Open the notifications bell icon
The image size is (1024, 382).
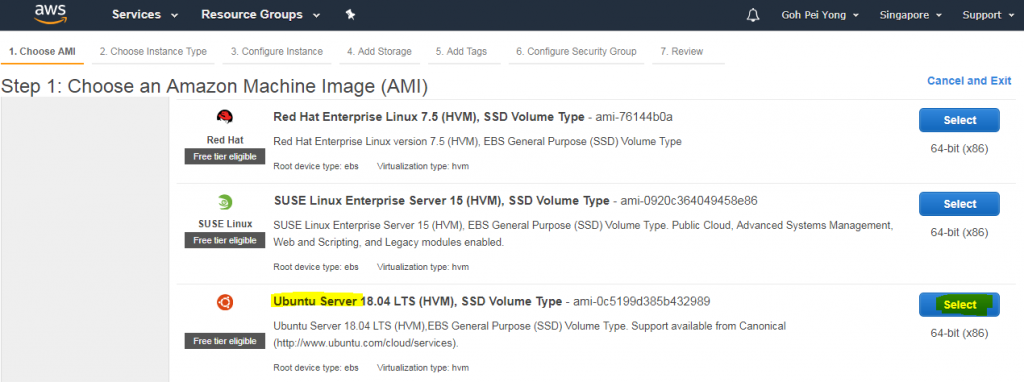click(x=753, y=15)
